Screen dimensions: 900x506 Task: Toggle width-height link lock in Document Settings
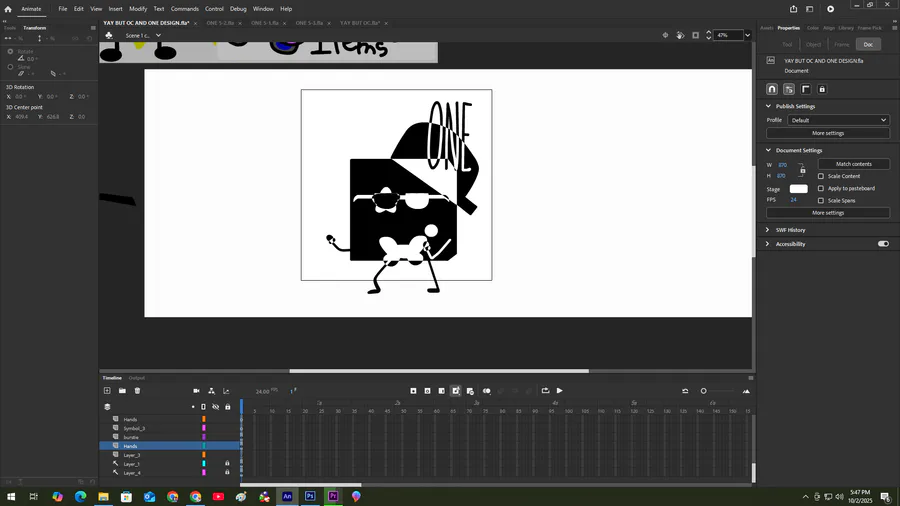point(802,170)
